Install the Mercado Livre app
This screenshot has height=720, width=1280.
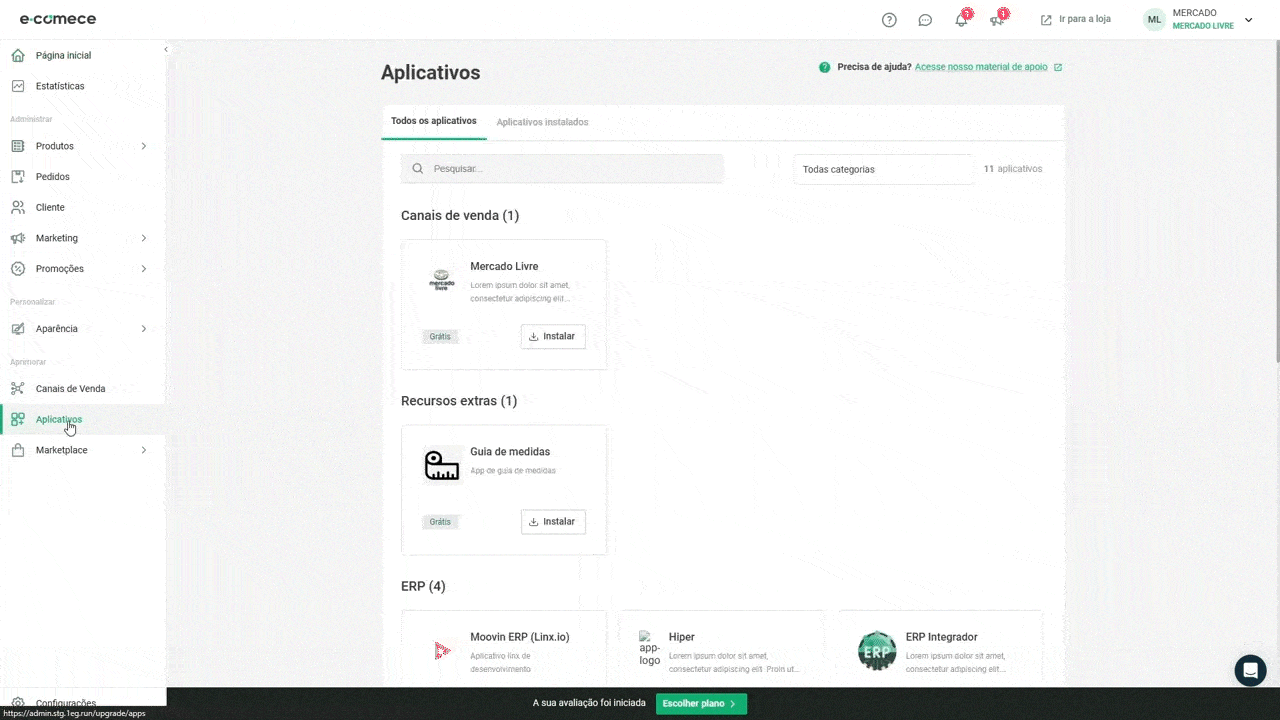[553, 336]
